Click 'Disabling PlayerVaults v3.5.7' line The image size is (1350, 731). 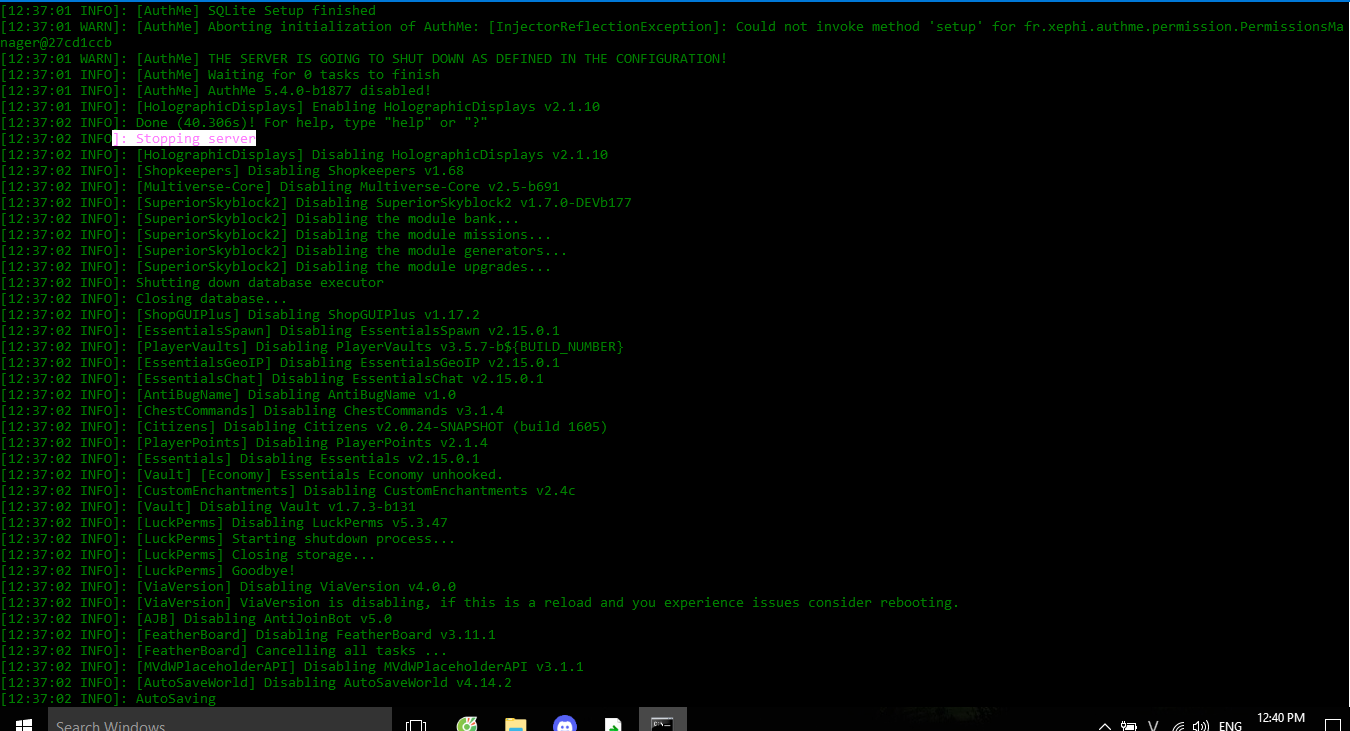(x=311, y=347)
